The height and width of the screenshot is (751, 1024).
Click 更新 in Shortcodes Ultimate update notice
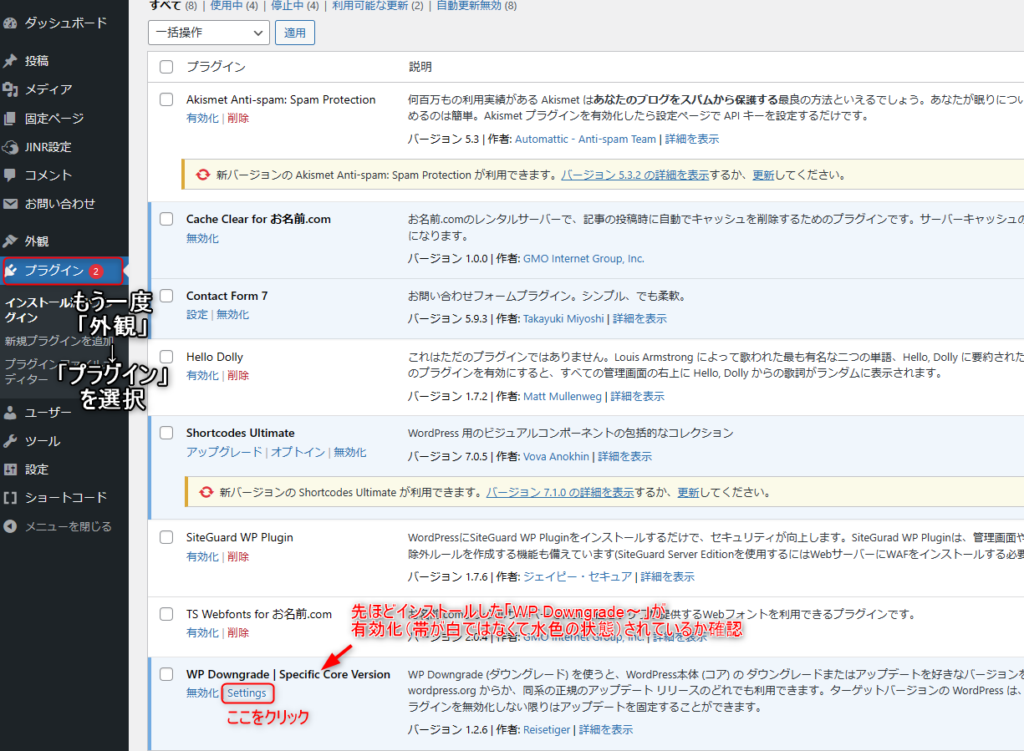688,492
